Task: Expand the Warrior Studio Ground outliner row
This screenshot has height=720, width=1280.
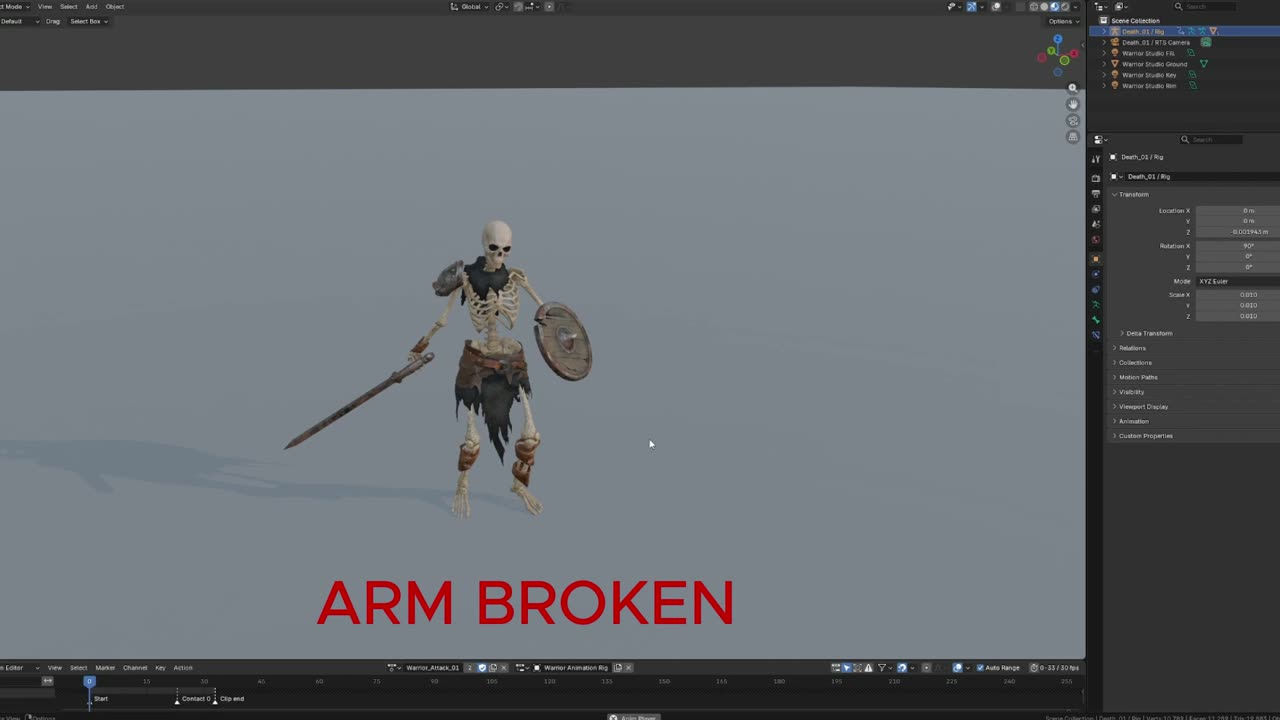Action: (x=1104, y=64)
